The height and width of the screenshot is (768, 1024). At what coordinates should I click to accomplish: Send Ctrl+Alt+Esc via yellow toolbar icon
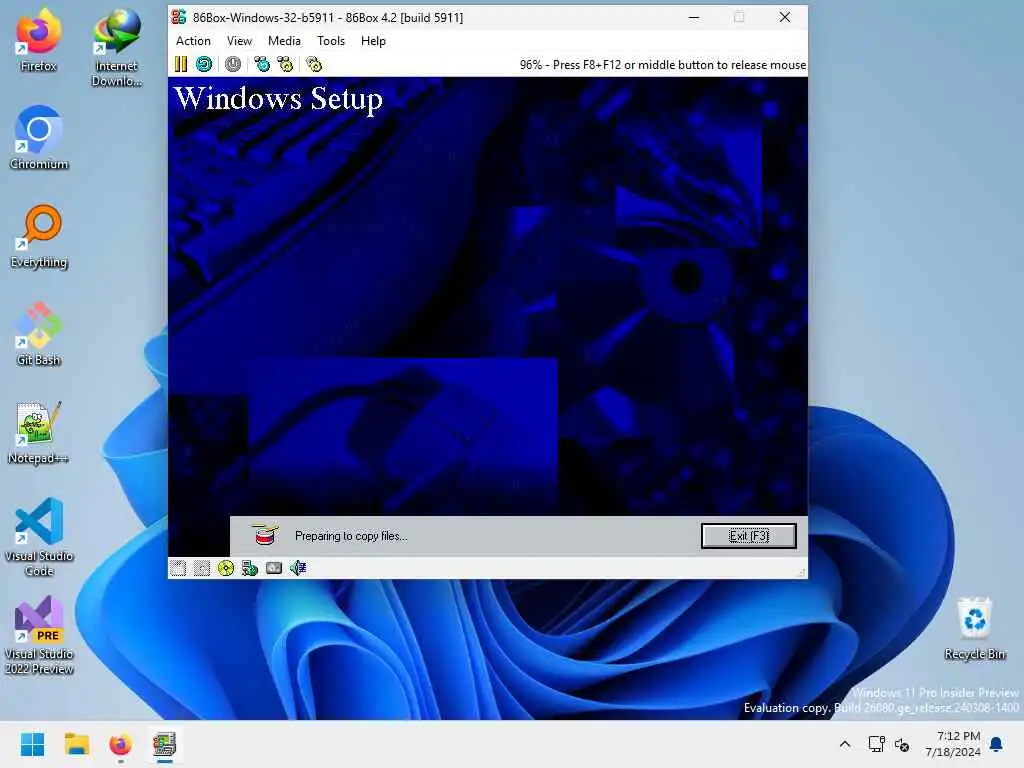click(x=285, y=64)
